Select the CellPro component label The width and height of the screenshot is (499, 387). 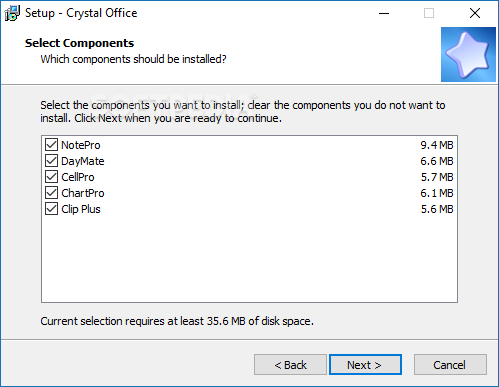(x=78, y=177)
